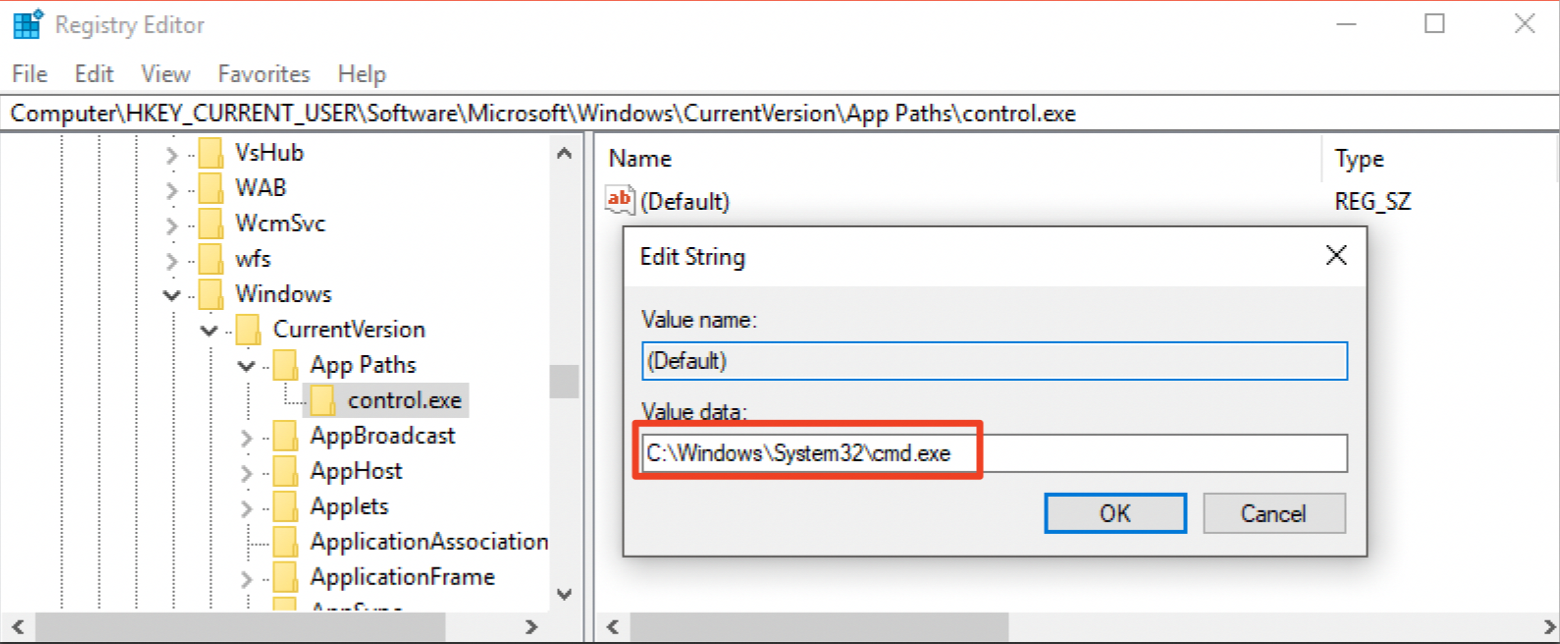Click the Registry Editor app icon in title bar
Viewport: 1560px width, 644px height.
pos(27,26)
